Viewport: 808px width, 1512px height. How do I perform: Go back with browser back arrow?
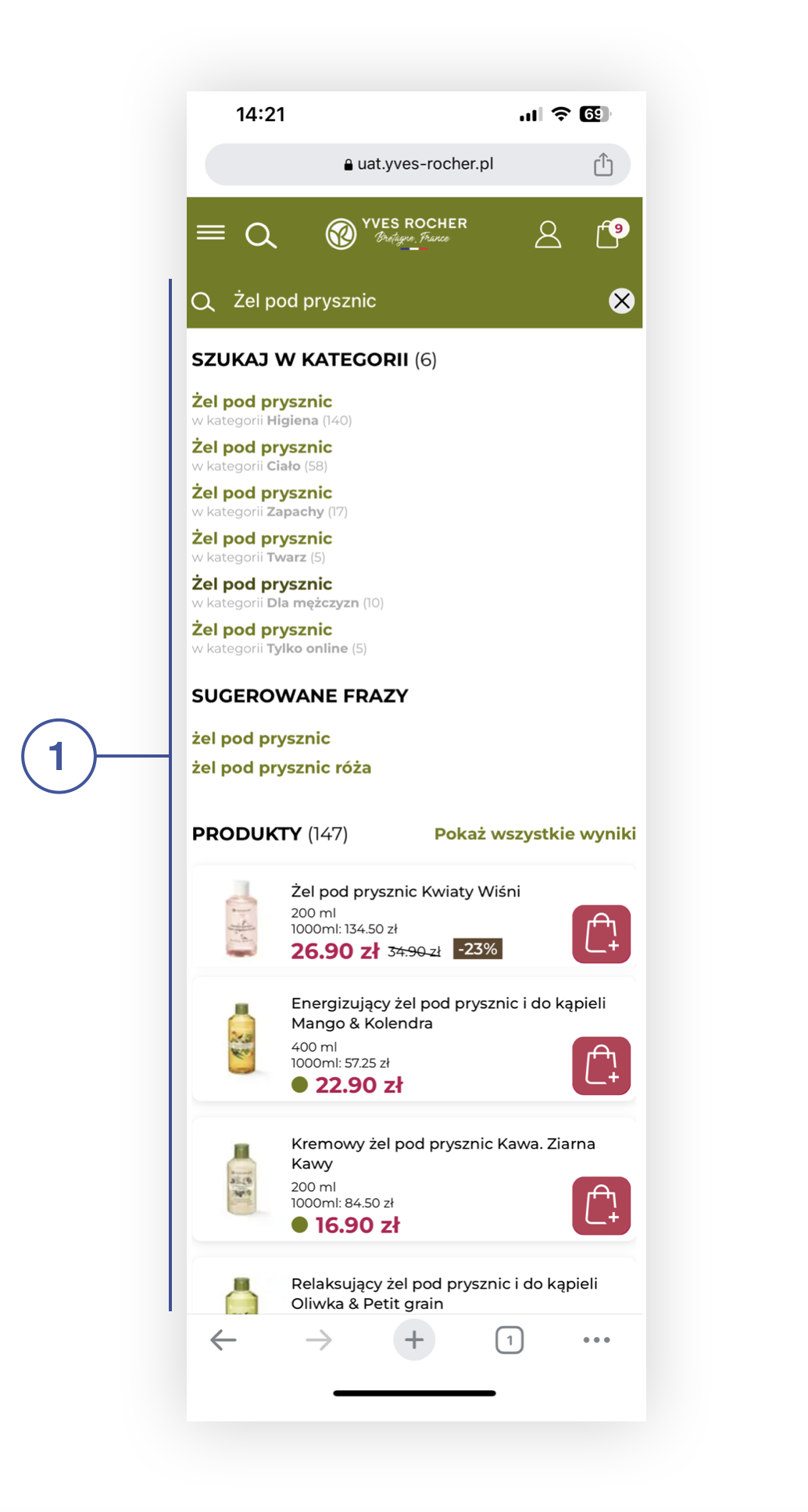pos(223,1340)
